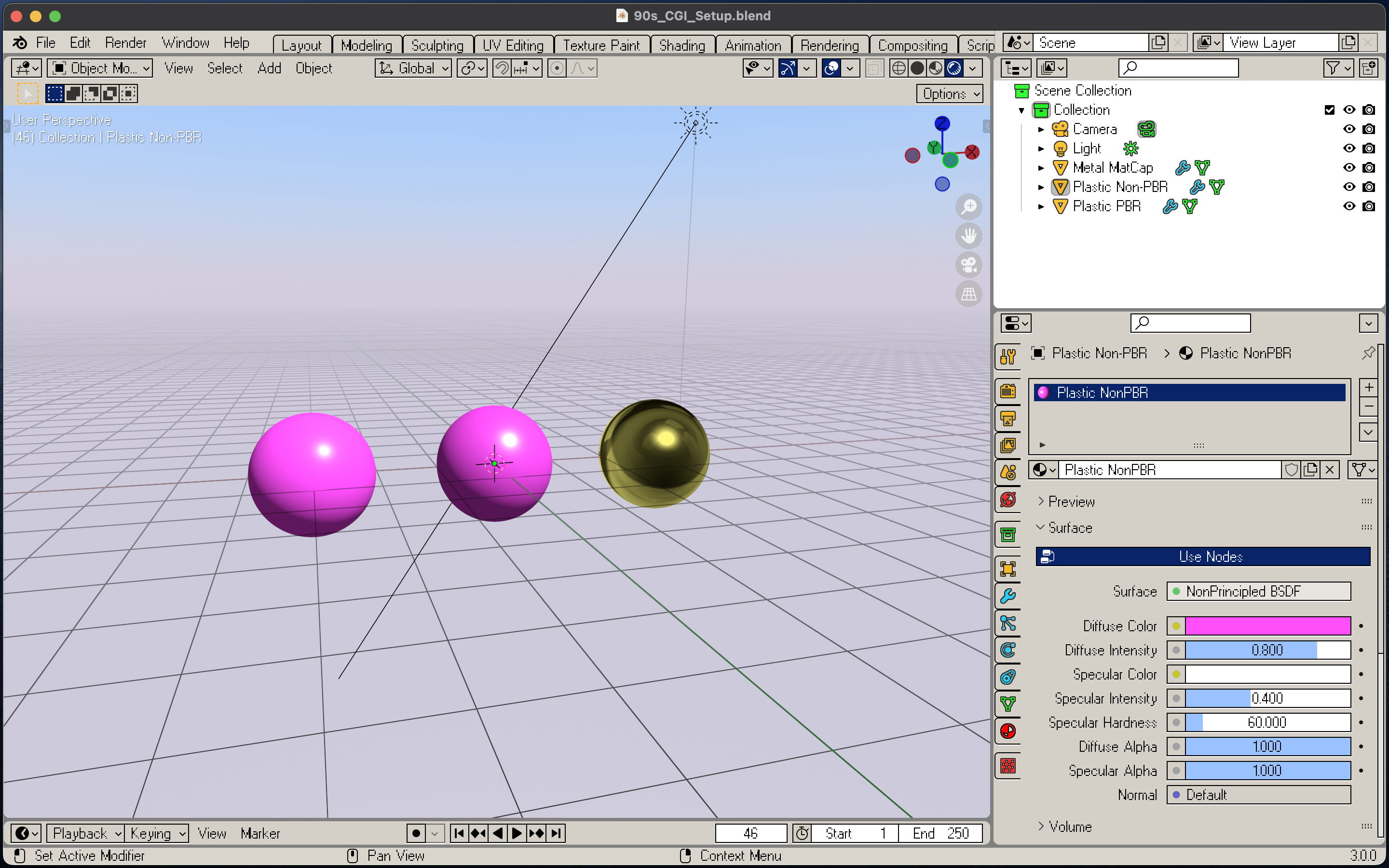Click the viewport zoom magnifier gizmo
Screen dimensions: 1389x868
click(x=969, y=207)
